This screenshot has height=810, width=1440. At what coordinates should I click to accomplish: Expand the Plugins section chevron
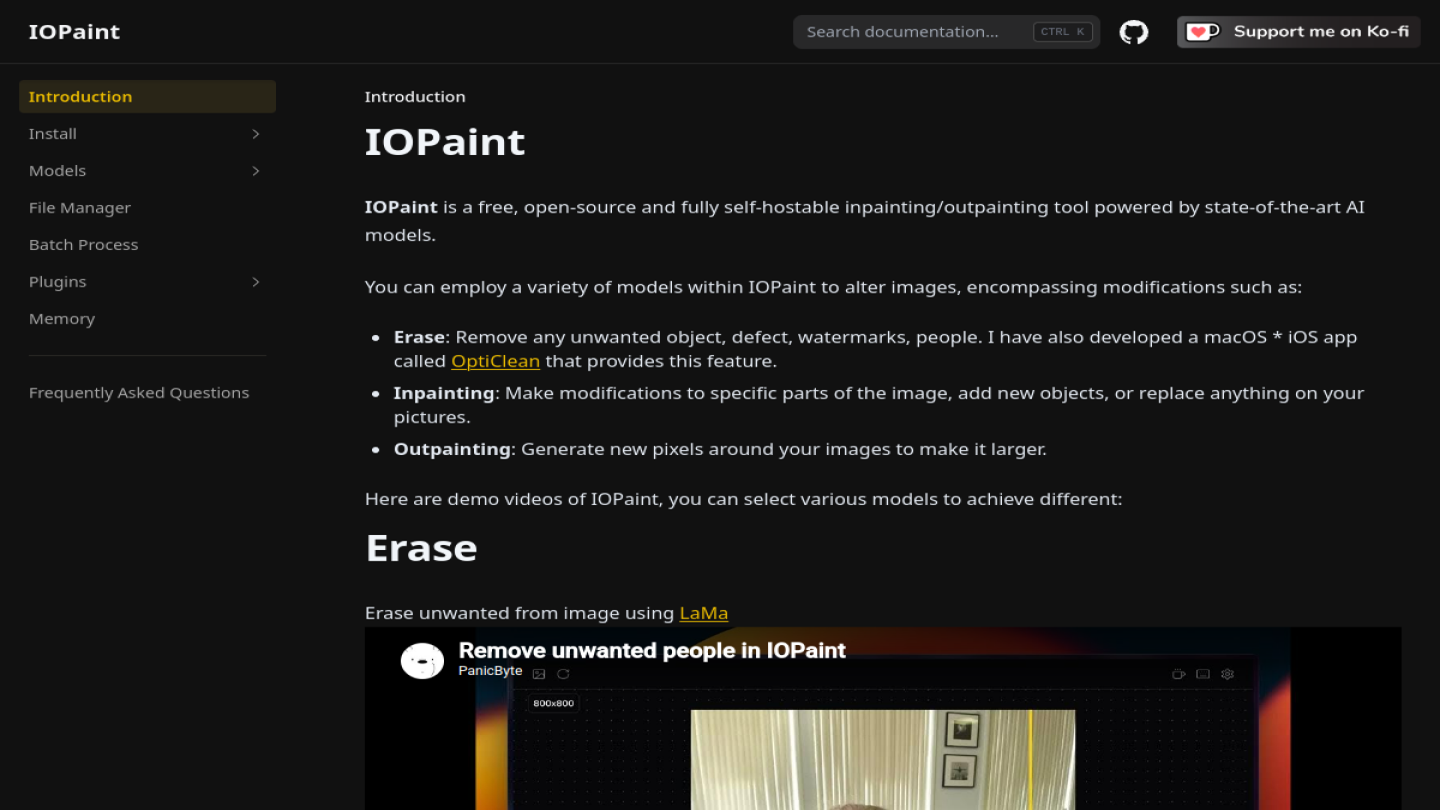coord(256,282)
